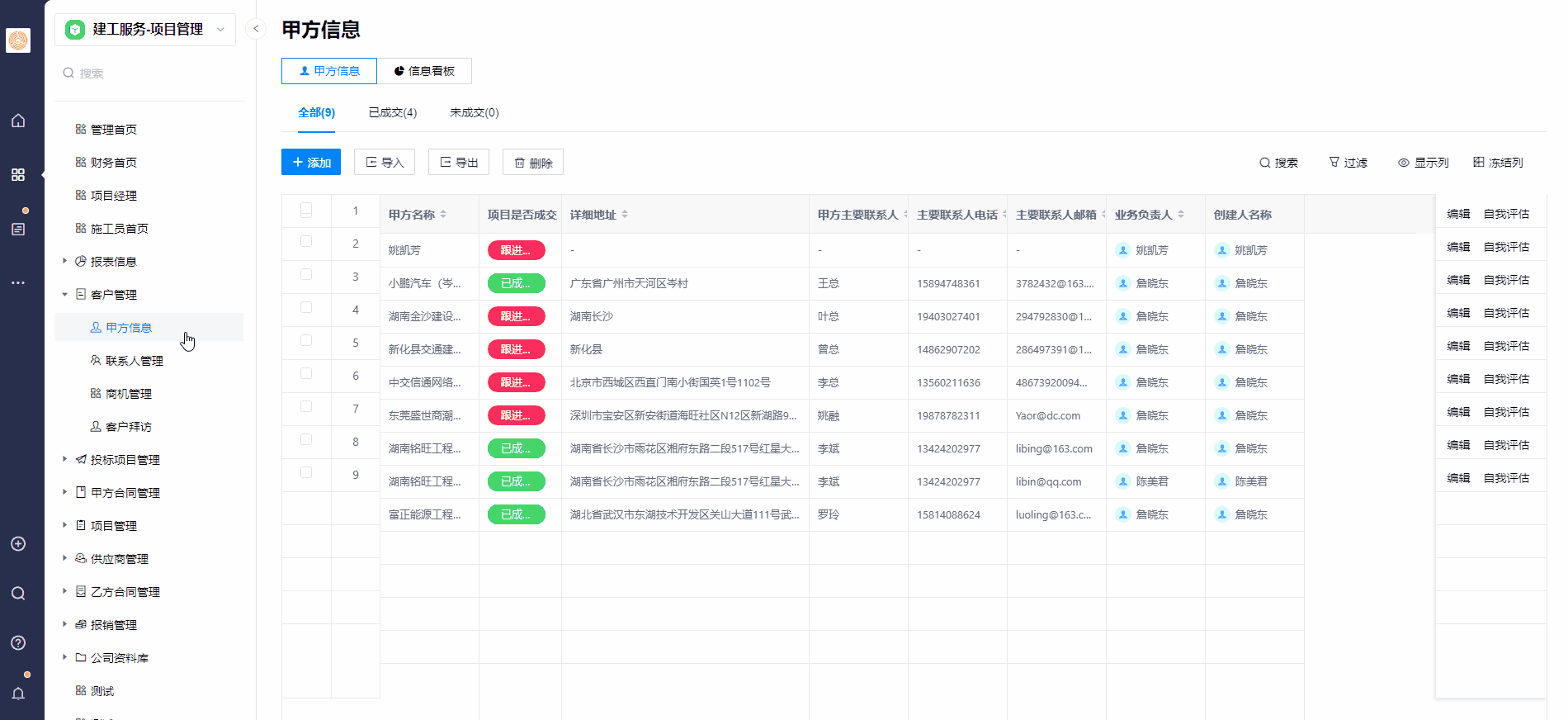Click the more options ellipsis in the left rail

(x=18, y=282)
